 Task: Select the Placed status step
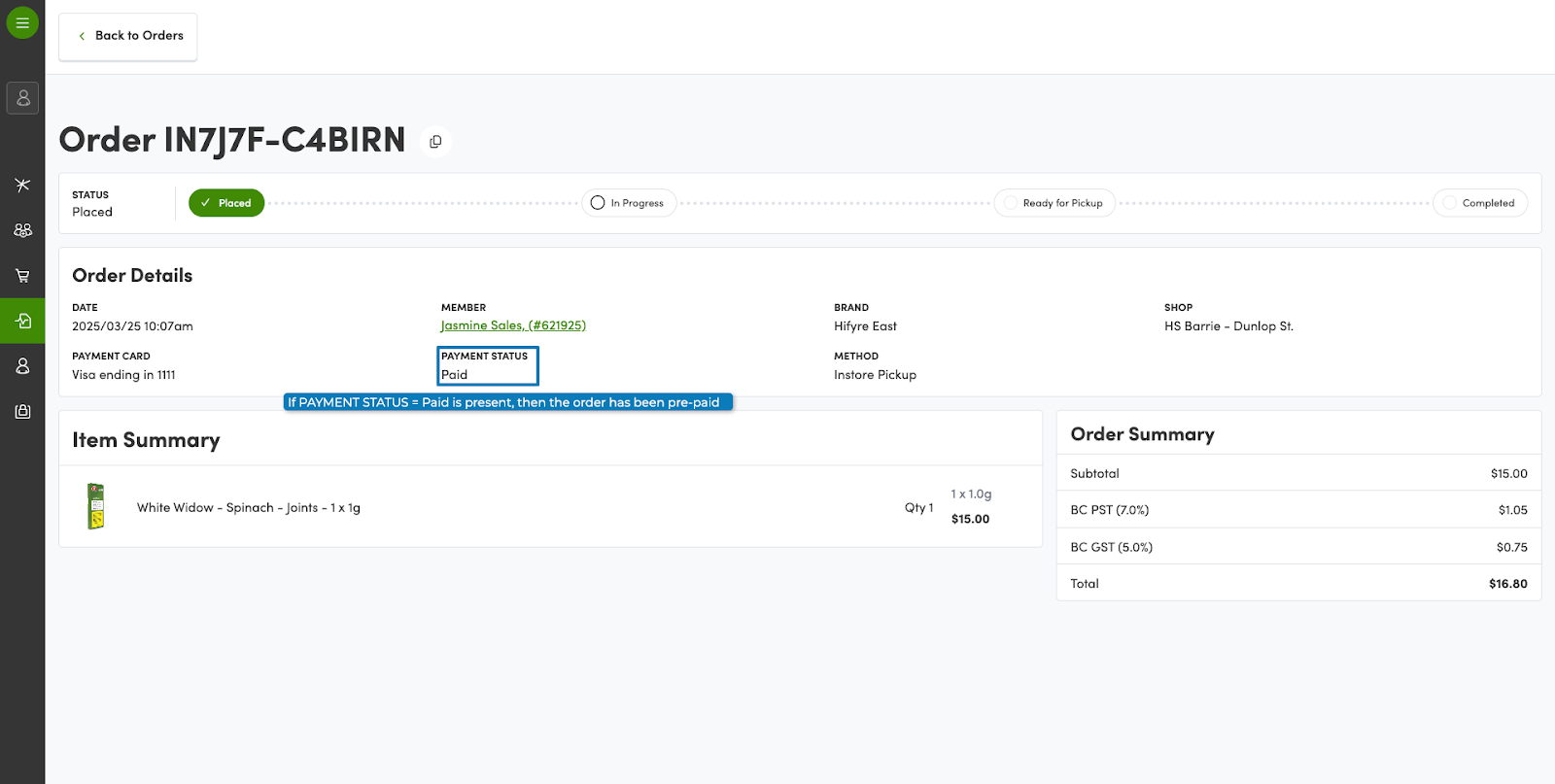click(x=226, y=203)
